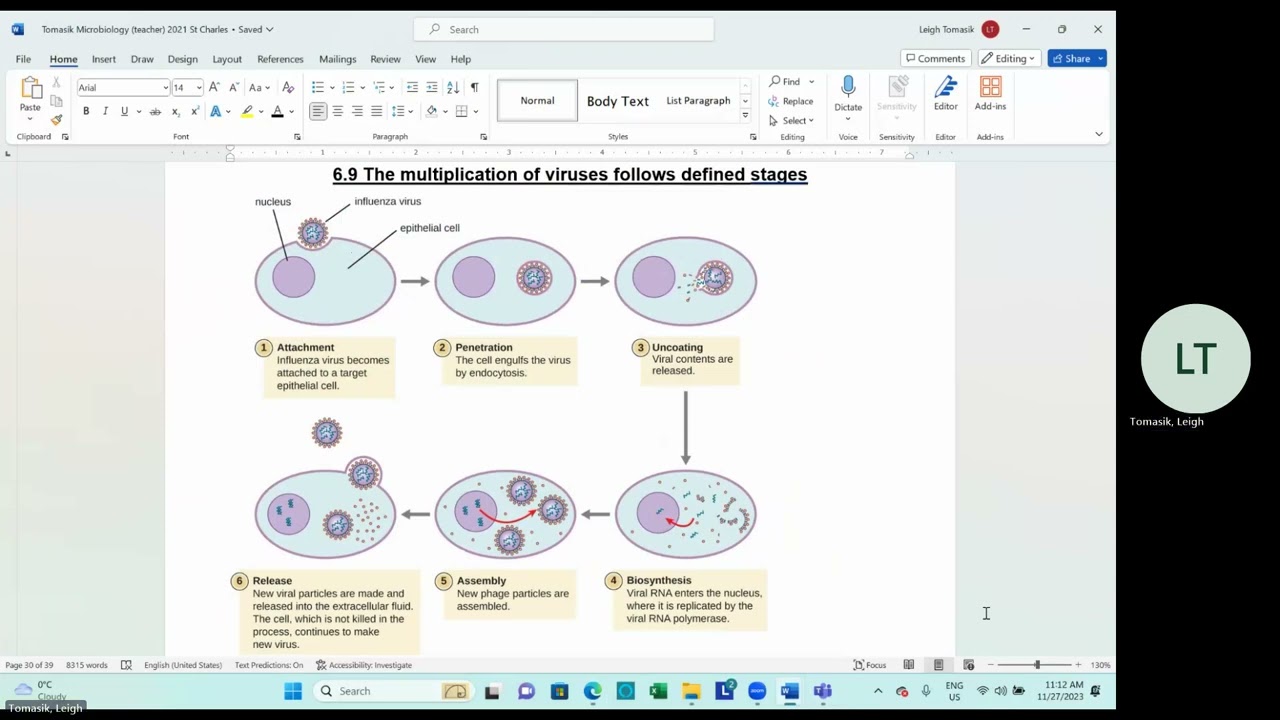Toggle superscript formatting

click(194, 111)
